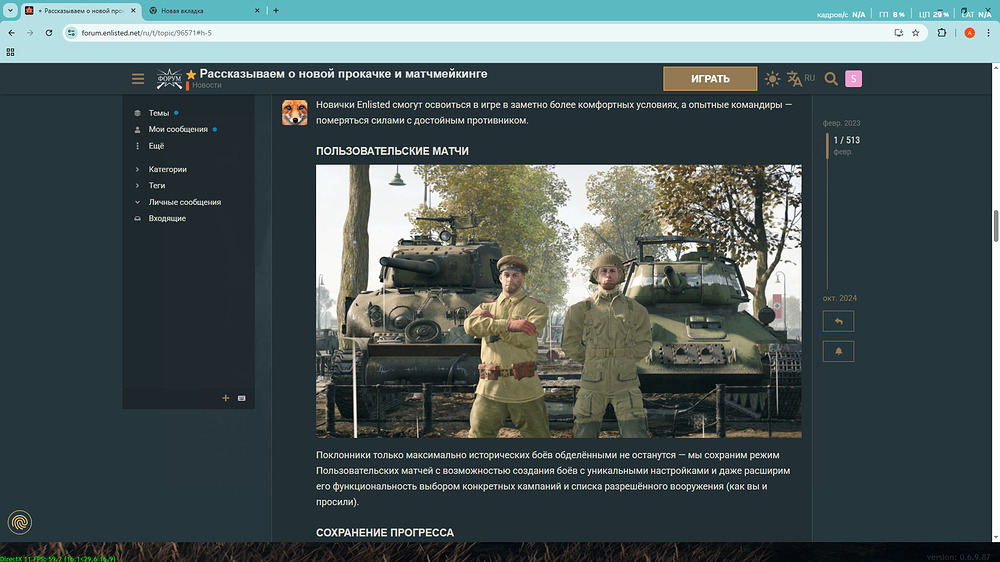
Task: Open forum search magnifier
Action: [831, 78]
